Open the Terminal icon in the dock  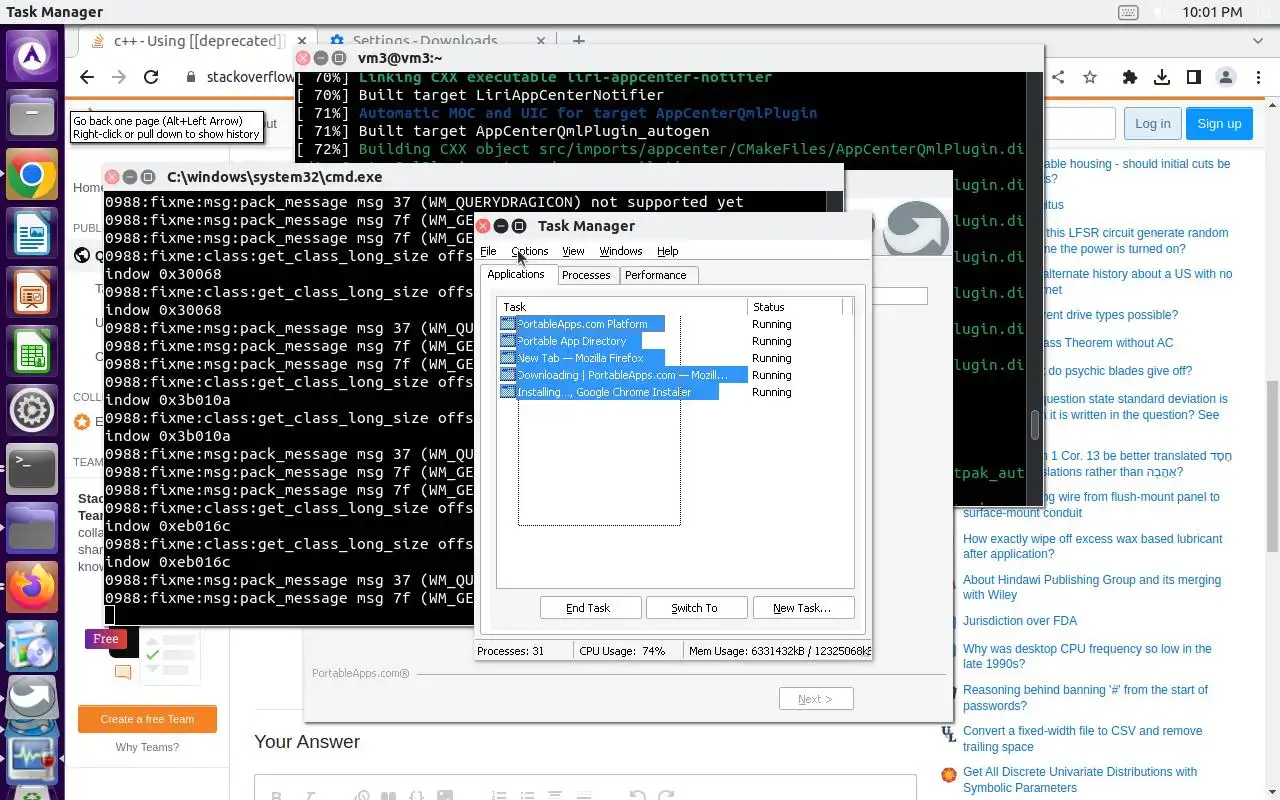(32, 469)
